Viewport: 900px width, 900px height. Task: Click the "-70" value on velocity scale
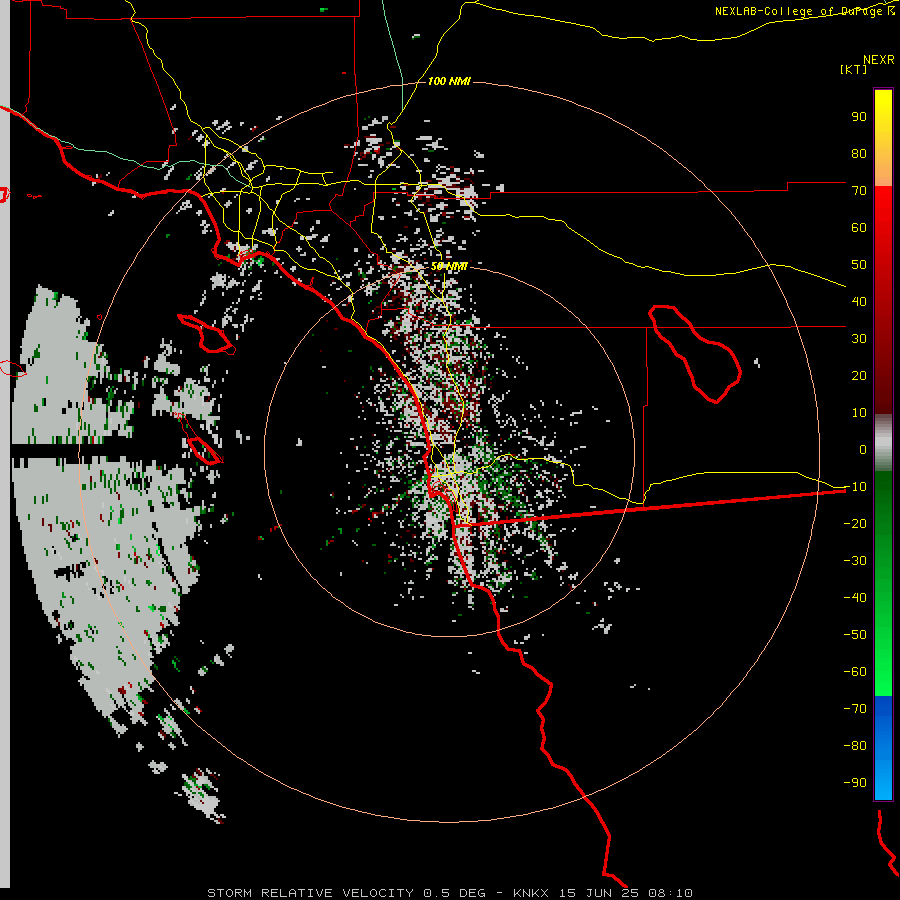(855, 709)
